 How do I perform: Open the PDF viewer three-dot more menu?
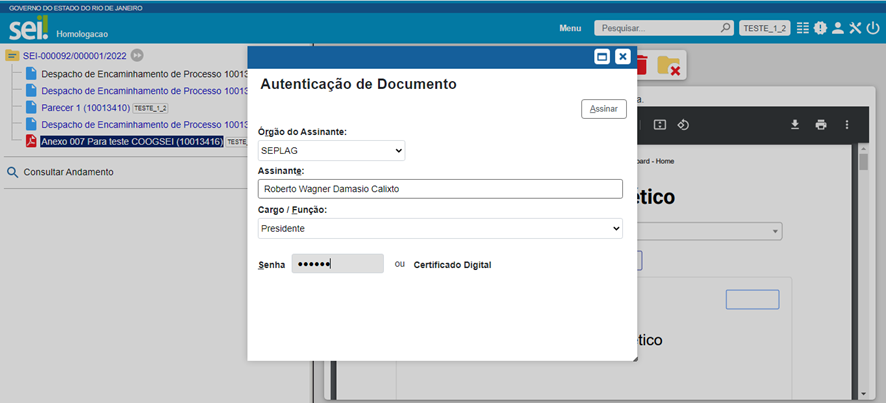pyautogui.click(x=846, y=124)
